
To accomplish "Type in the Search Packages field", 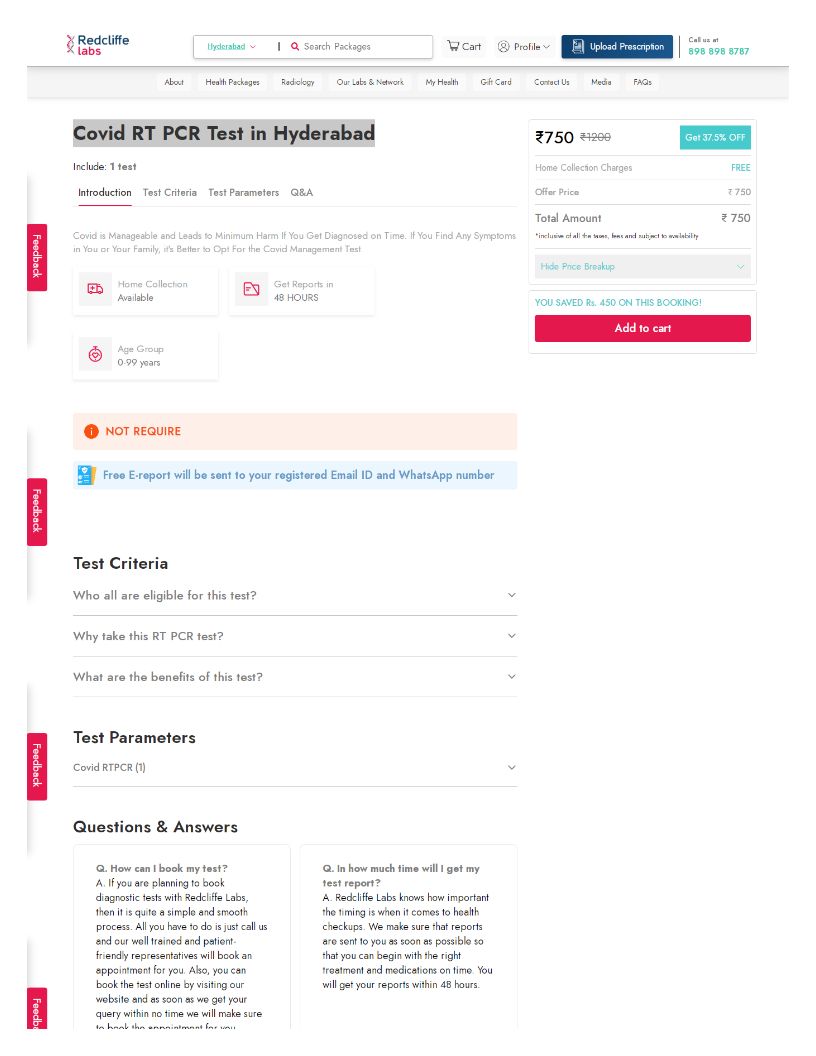I will pyautogui.click(x=363, y=47).
